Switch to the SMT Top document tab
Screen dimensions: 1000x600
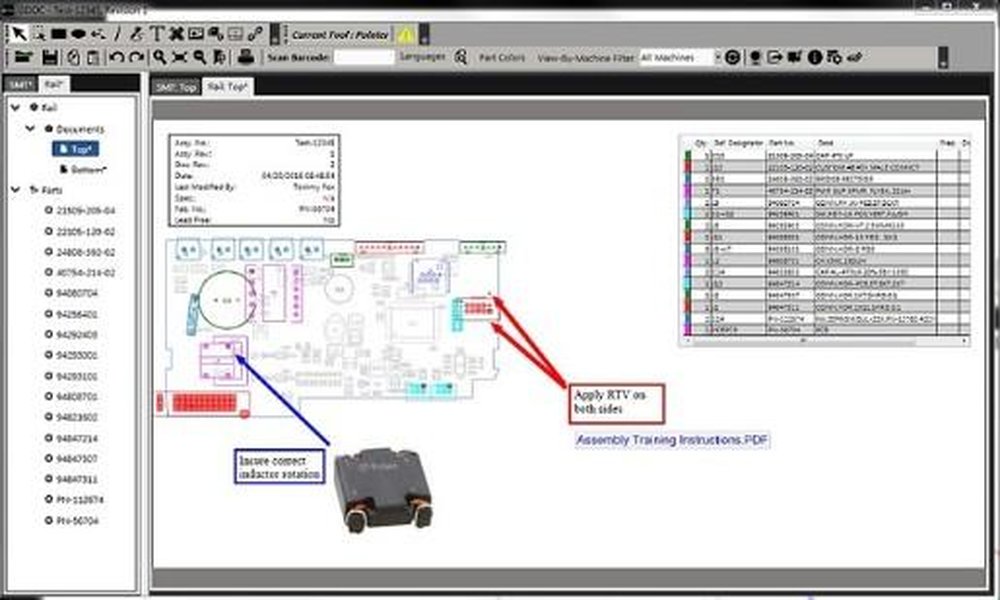tap(174, 87)
